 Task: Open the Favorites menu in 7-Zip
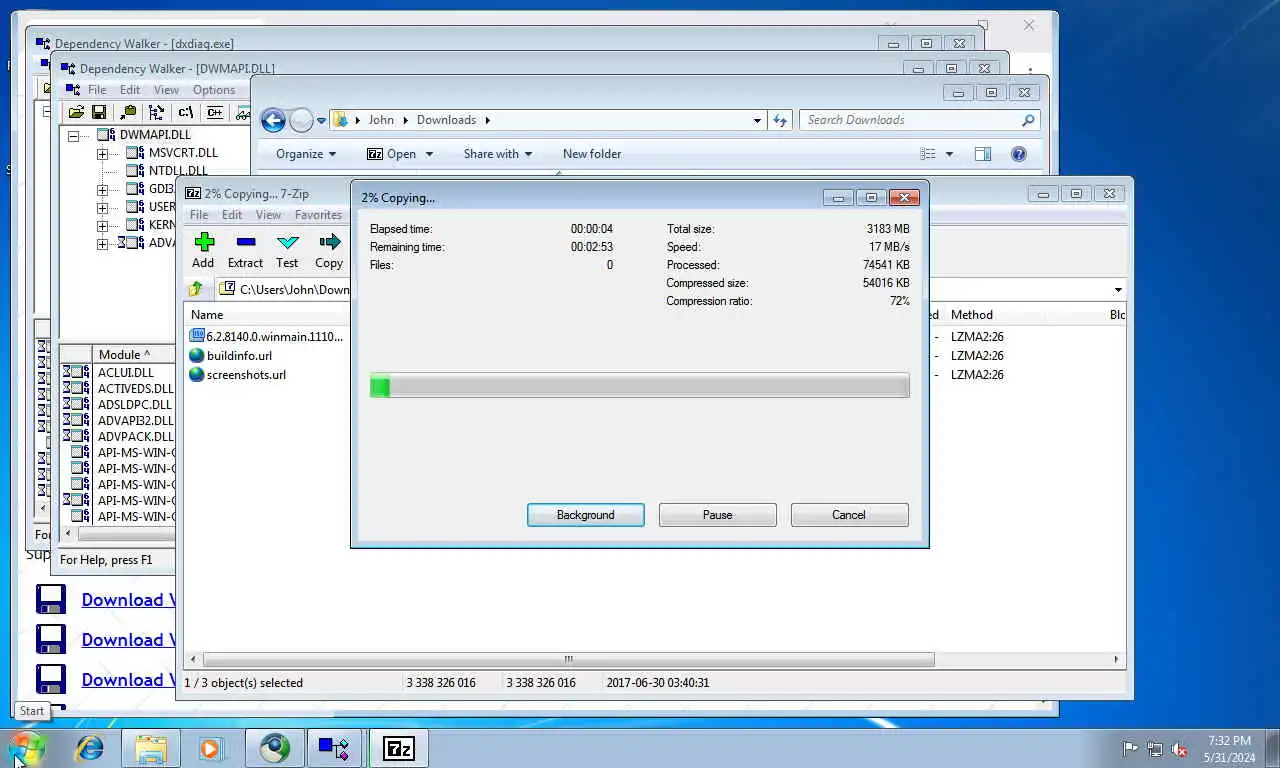318,215
